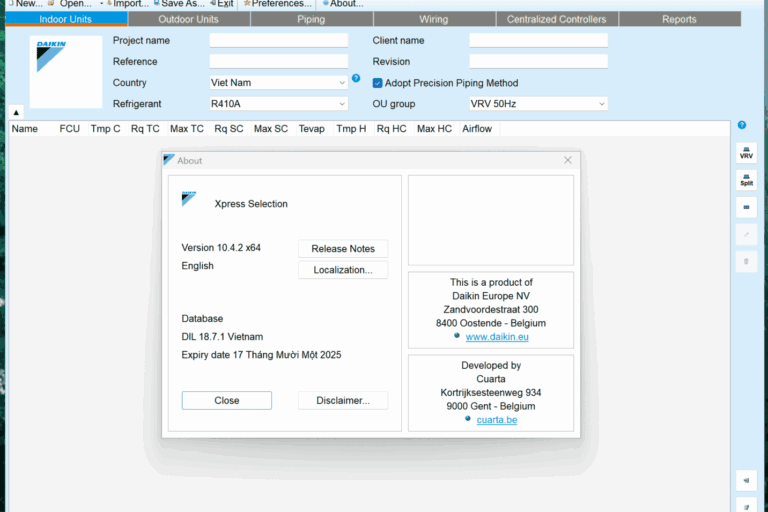Click the Project name input field
Image resolution: width=768 pixels, height=512 pixels.
coord(278,40)
